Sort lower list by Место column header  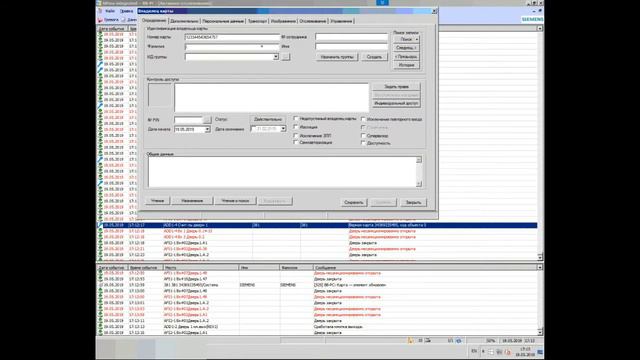pos(200,268)
